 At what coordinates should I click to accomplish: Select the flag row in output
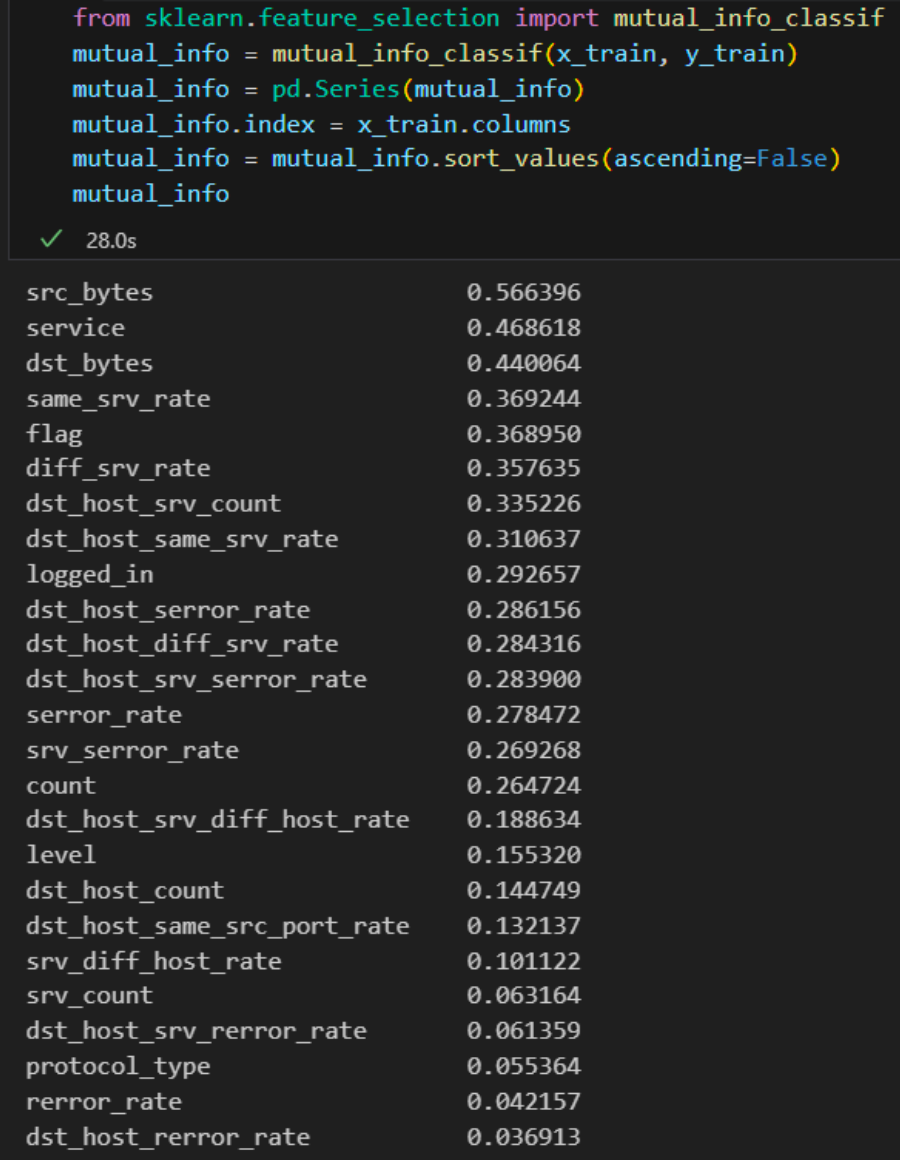[54, 434]
